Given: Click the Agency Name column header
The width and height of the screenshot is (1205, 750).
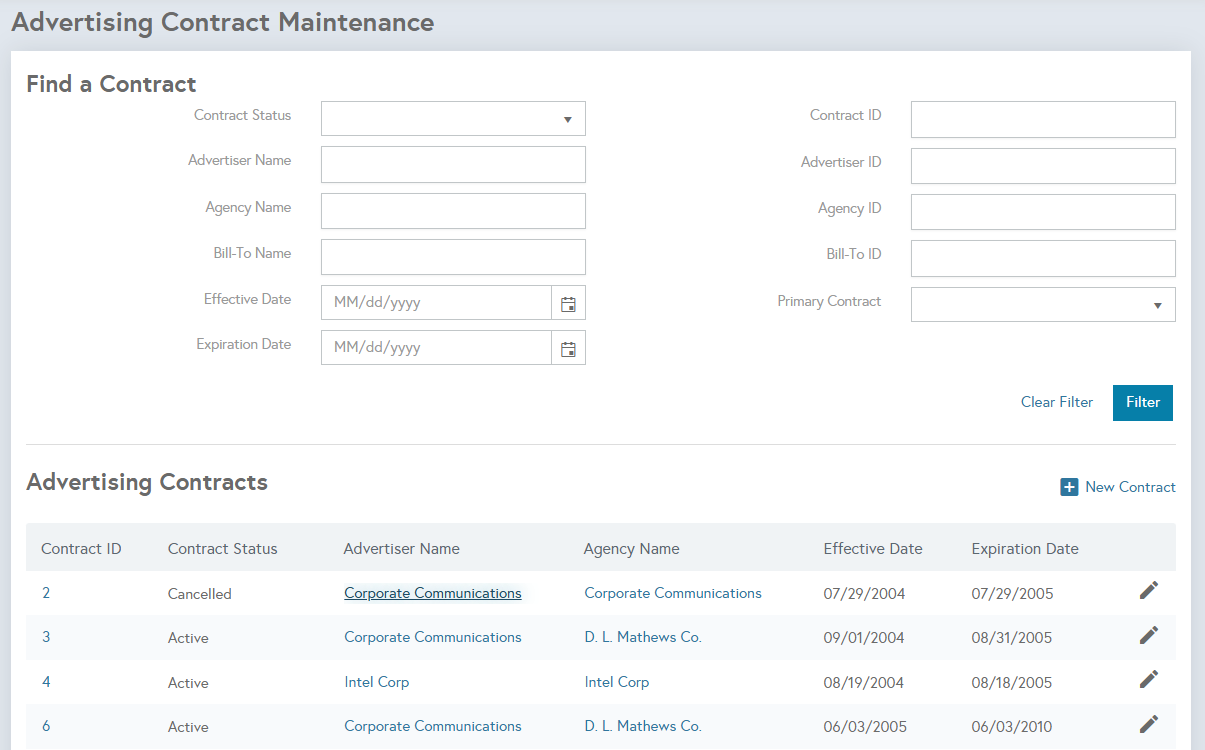Looking at the screenshot, I should [632, 548].
